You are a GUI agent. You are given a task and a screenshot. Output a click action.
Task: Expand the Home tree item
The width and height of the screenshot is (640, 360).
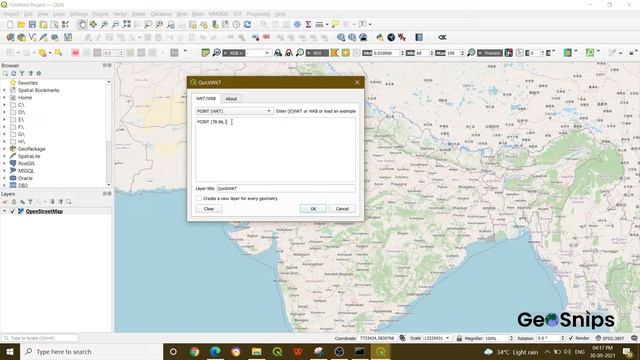tap(4, 98)
